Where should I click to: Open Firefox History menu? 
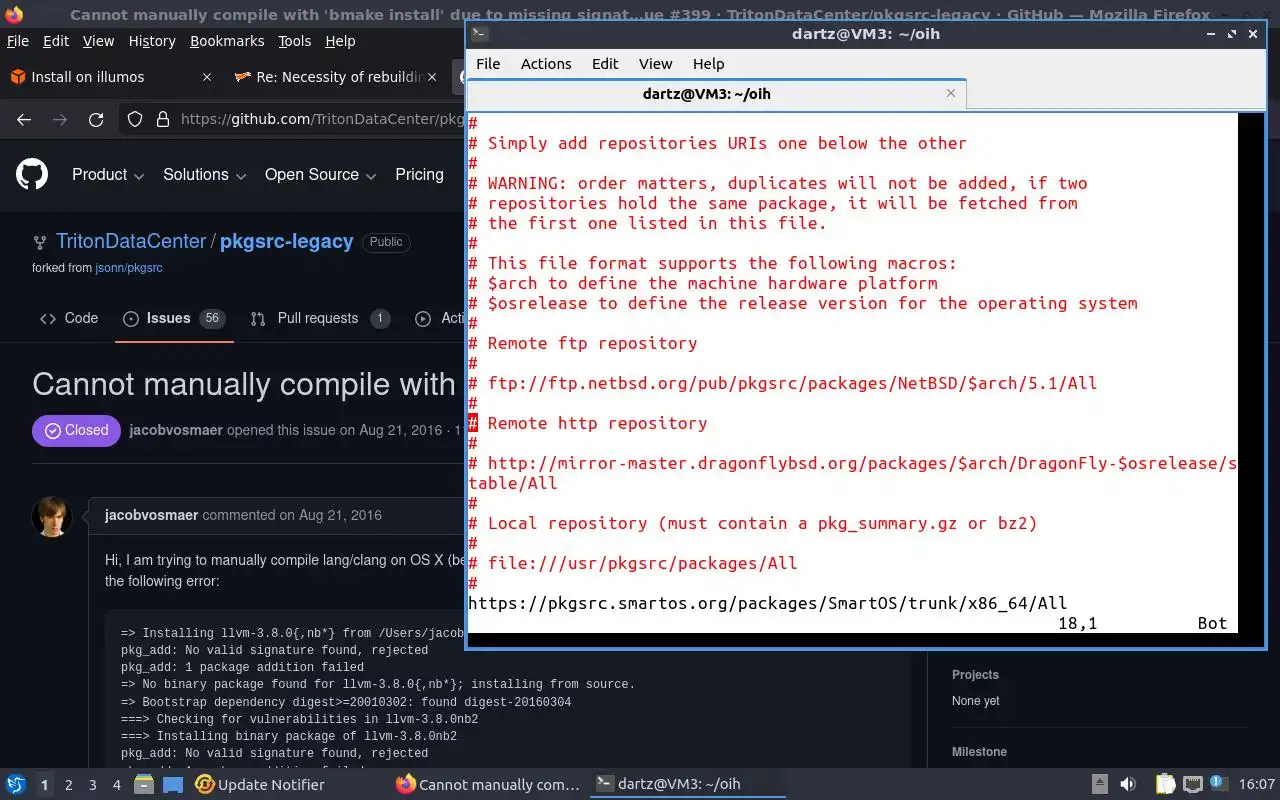152,41
